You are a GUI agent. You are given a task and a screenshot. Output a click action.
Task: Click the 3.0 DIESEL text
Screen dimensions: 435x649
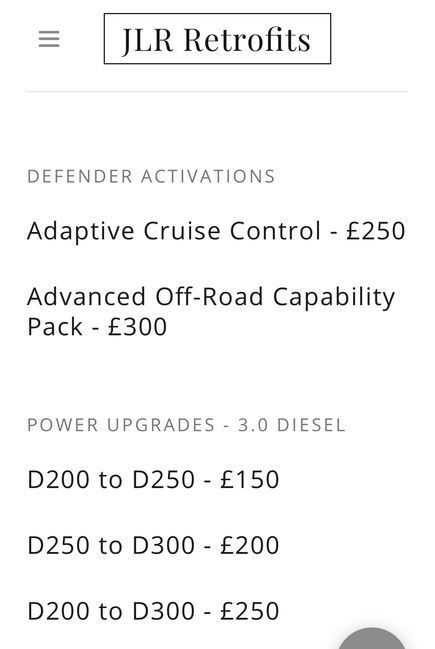[291, 425]
